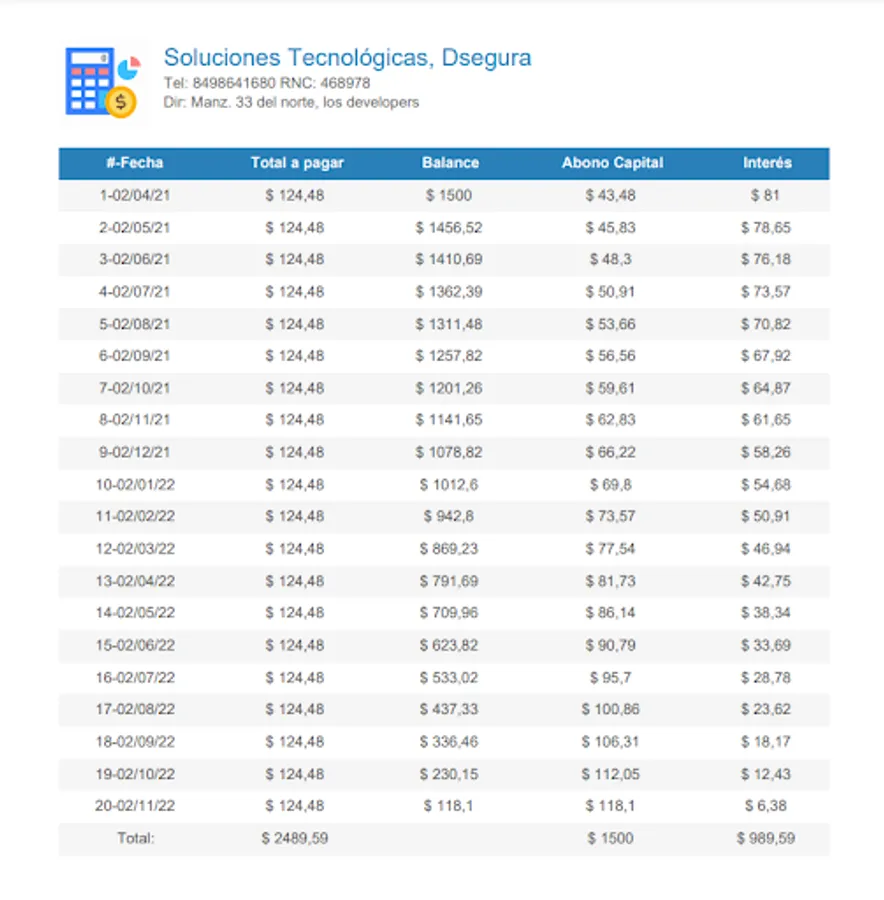Viewport: 884px width, 900px height.
Task: Select the 19-02/10/22 date cell
Action: (x=135, y=774)
